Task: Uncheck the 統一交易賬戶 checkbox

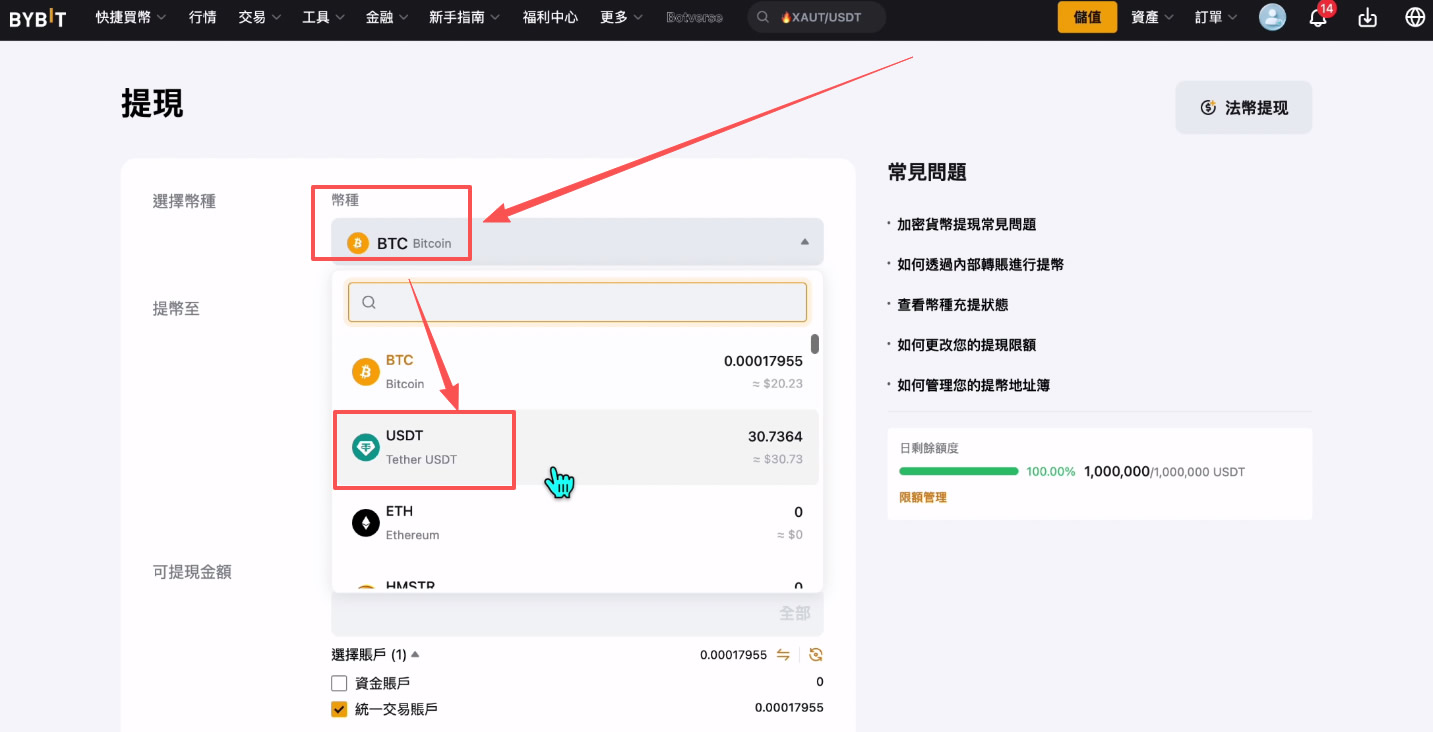Action: (340, 707)
